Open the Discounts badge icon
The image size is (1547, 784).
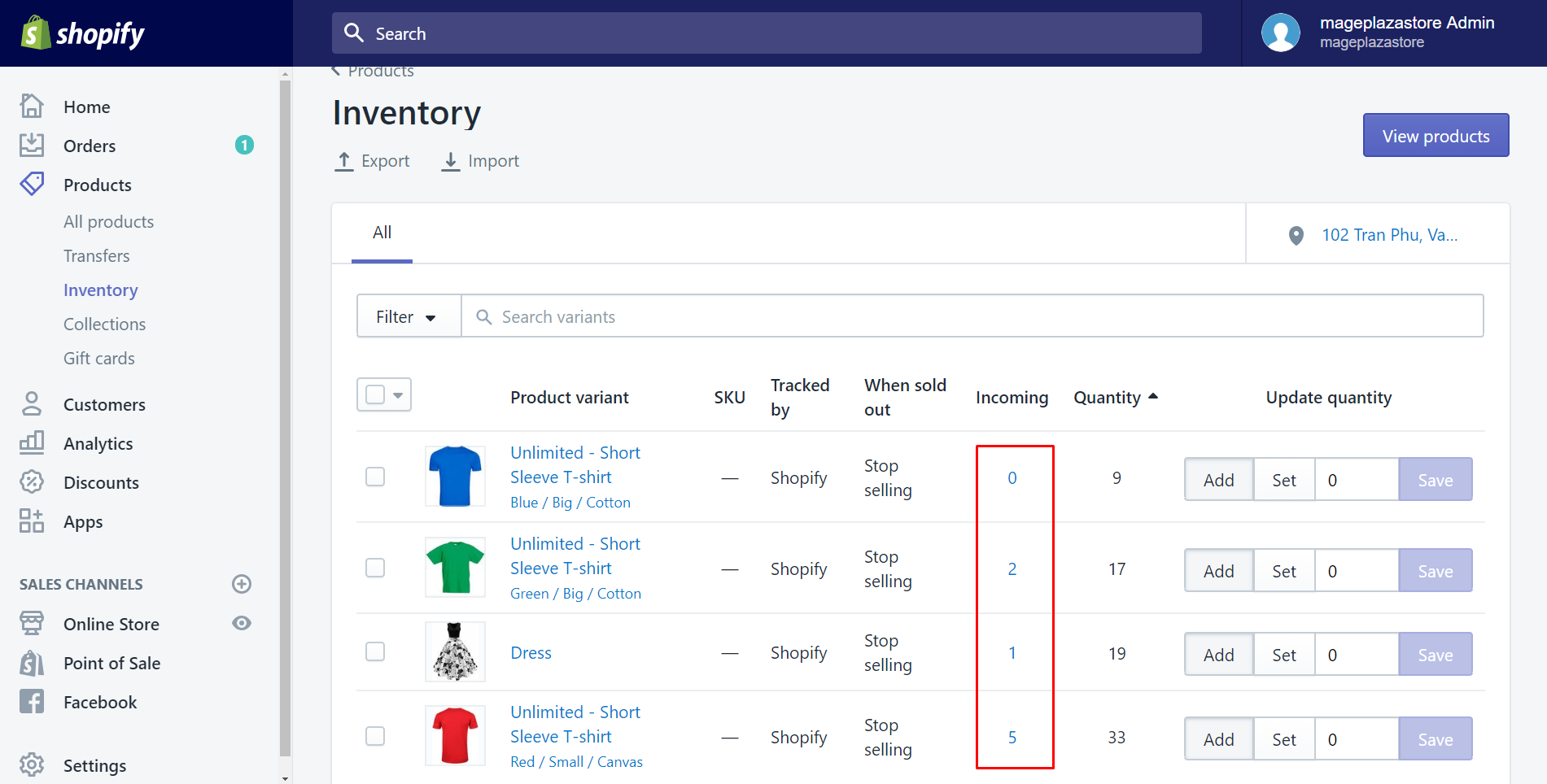(x=32, y=482)
